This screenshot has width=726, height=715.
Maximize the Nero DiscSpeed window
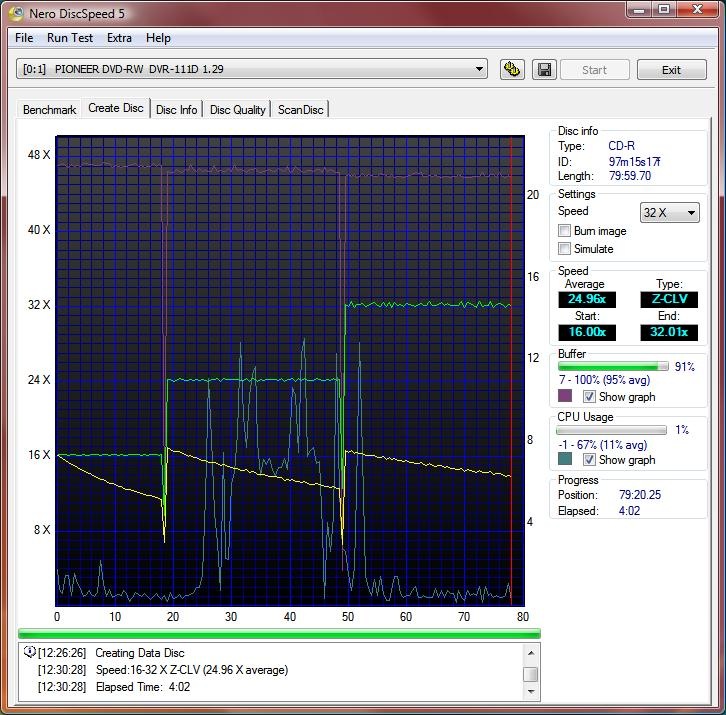[x=663, y=9]
